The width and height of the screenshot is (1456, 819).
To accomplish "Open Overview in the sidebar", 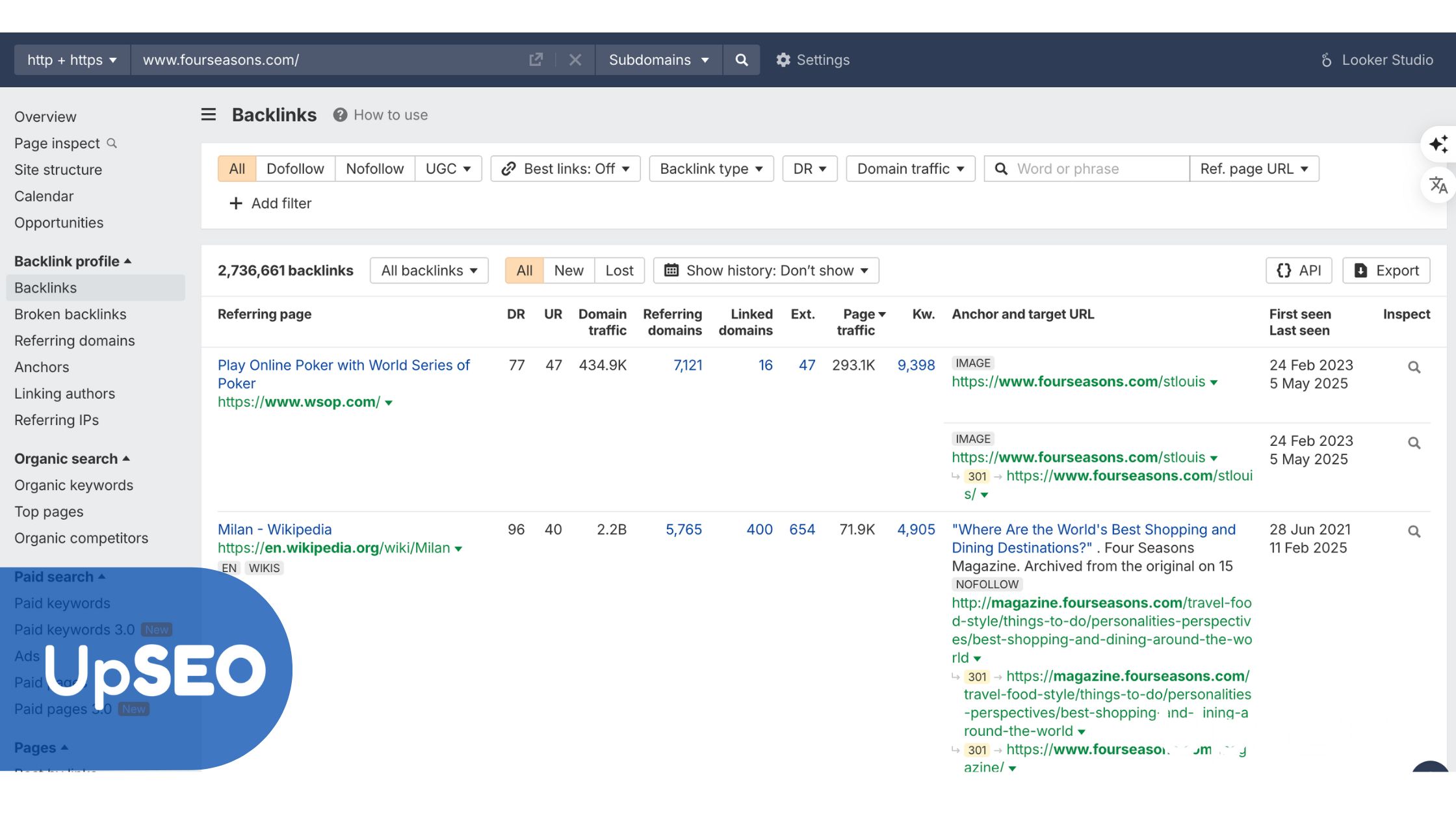I will tap(45, 117).
